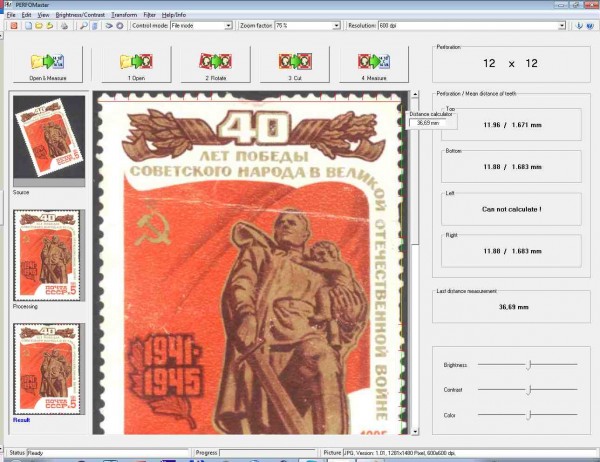Click the image scrollbar down arrow
Image resolution: width=600 pixels, height=462 pixels.
(415, 431)
